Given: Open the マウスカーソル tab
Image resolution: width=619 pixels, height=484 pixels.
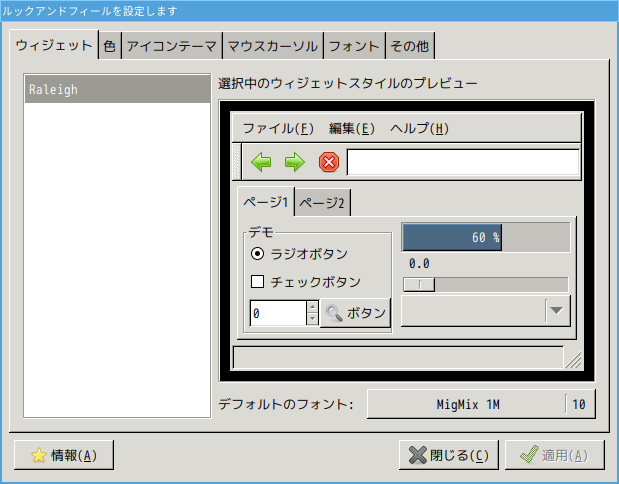Looking at the screenshot, I should (273, 46).
